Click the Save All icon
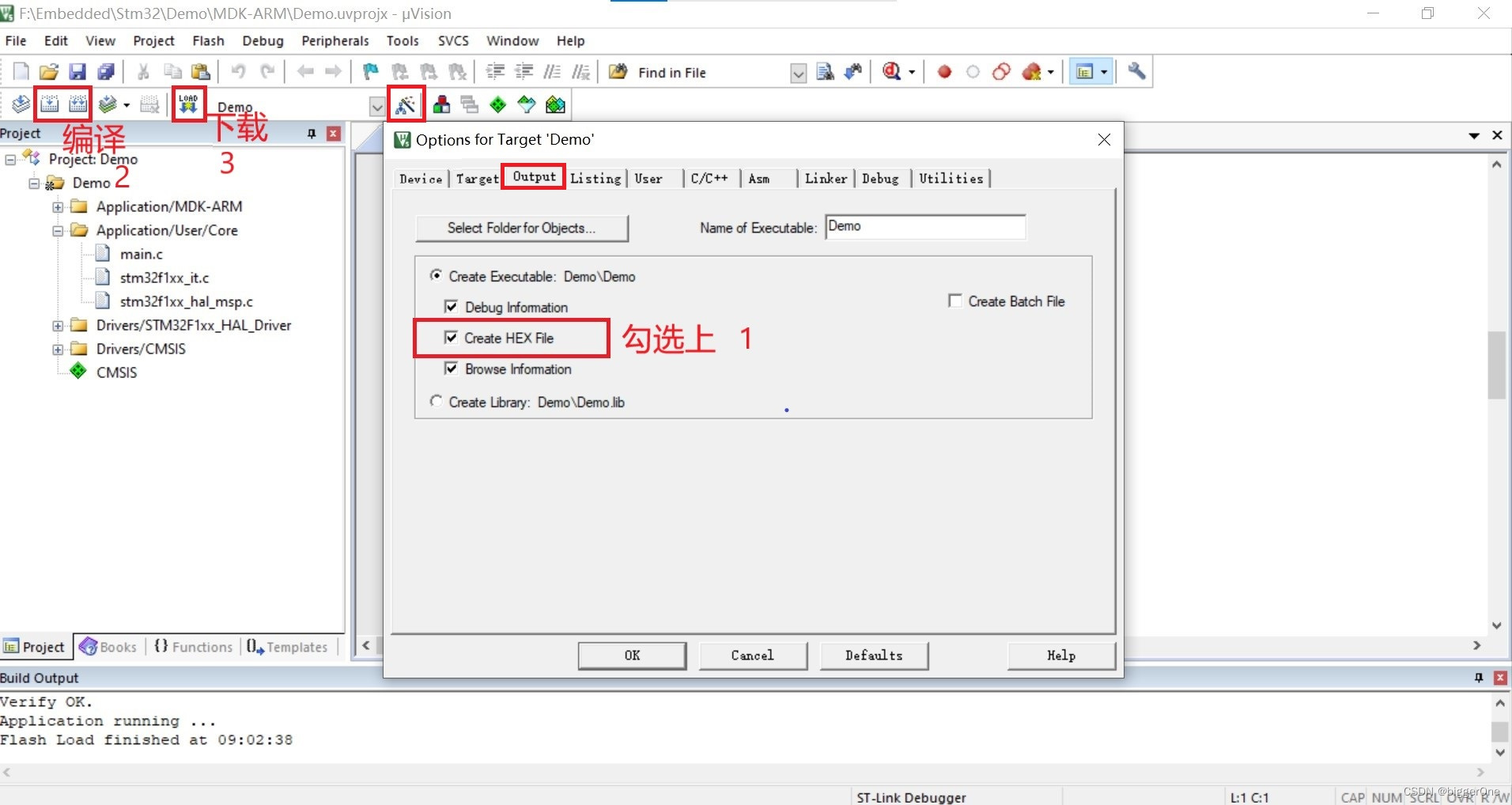 click(x=105, y=72)
